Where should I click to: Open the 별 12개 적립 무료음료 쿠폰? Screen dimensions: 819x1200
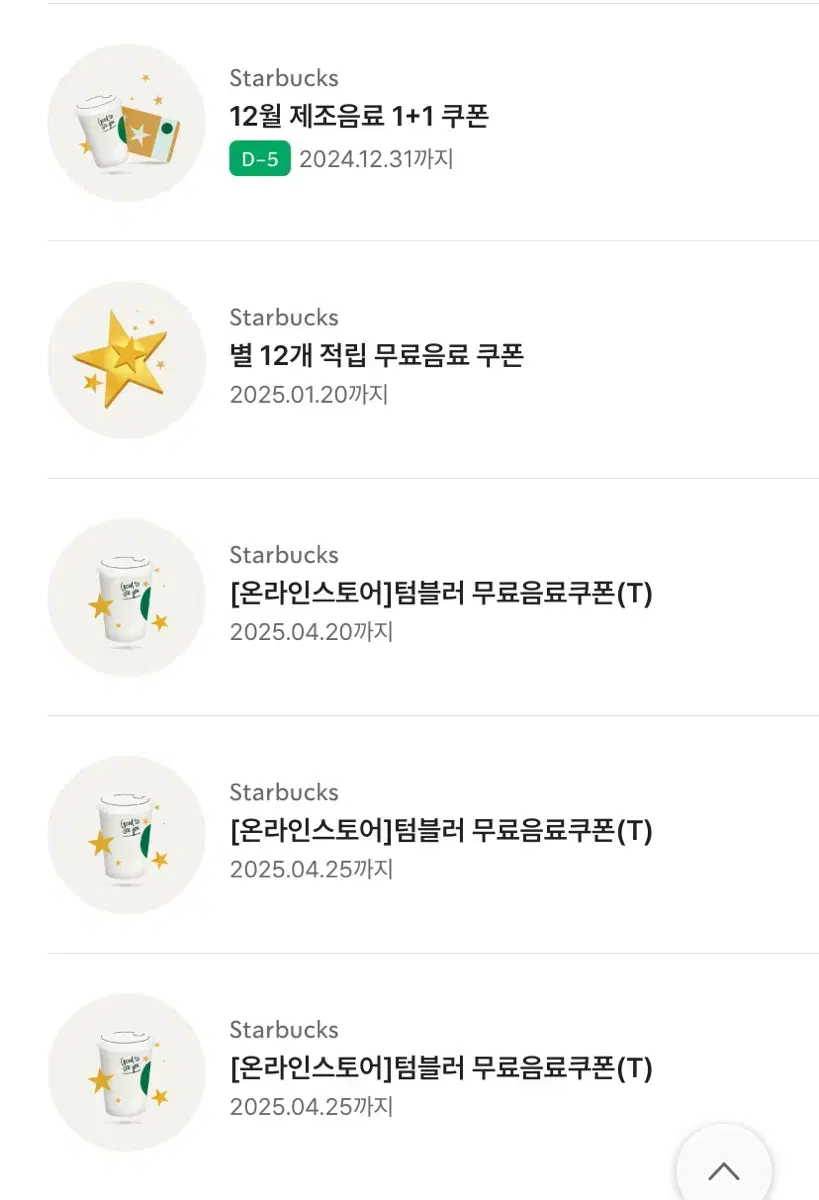click(377, 355)
